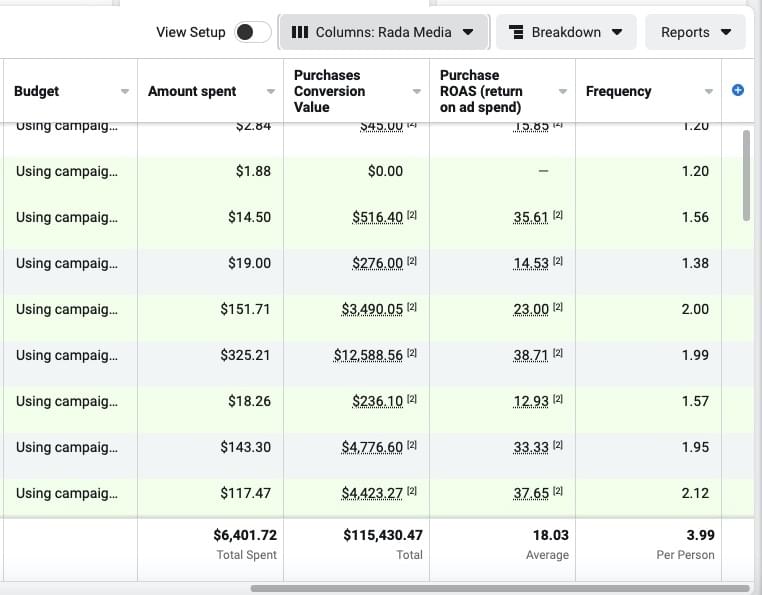This screenshot has width=762, height=595.
Task: Open the Columns: Rada Media dropdown
Action: coord(383,32)
